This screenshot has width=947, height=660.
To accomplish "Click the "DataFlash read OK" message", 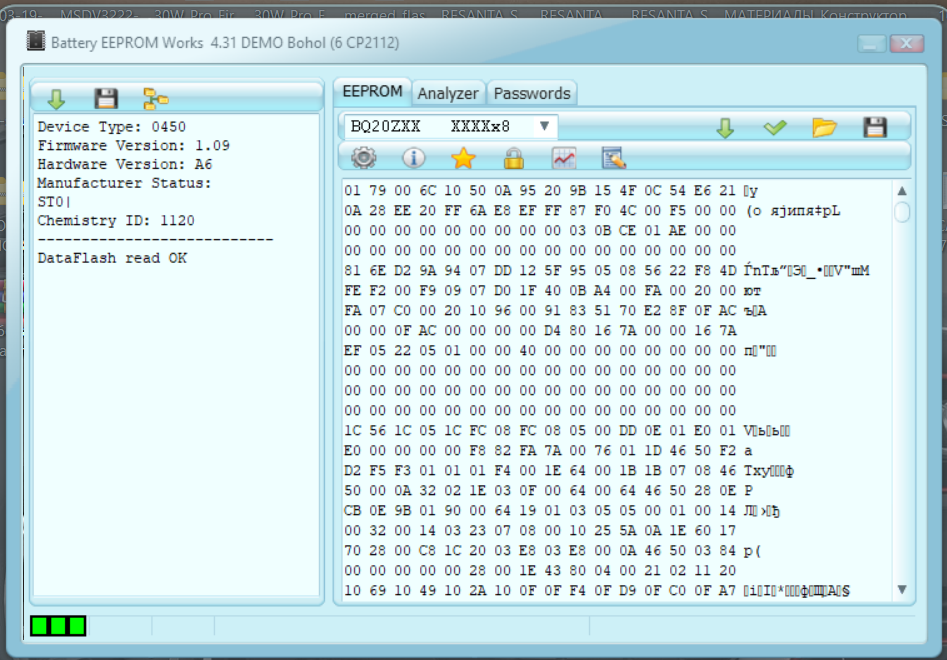I will [112, 258].
